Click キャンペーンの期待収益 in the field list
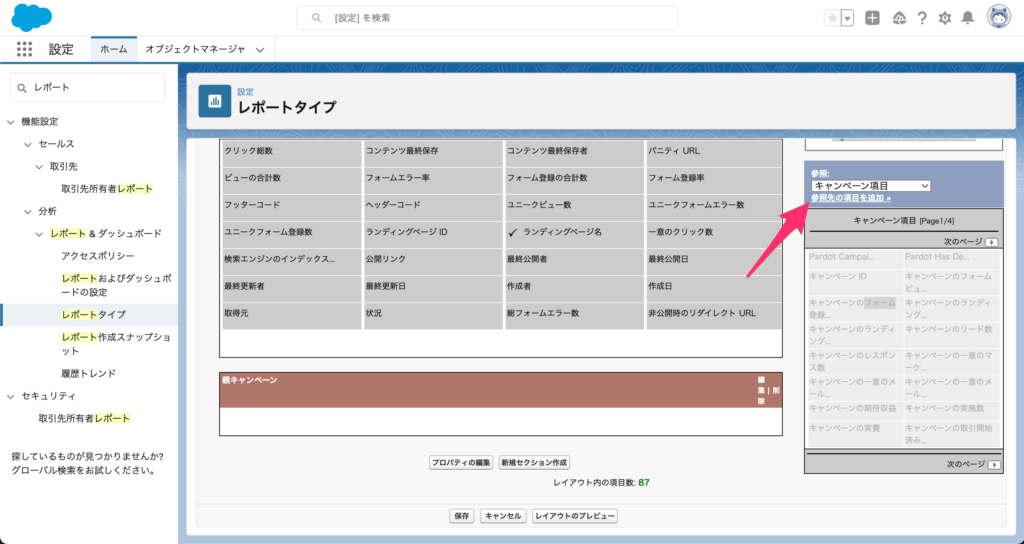1024x544 pixels. [x=852, y=409]
